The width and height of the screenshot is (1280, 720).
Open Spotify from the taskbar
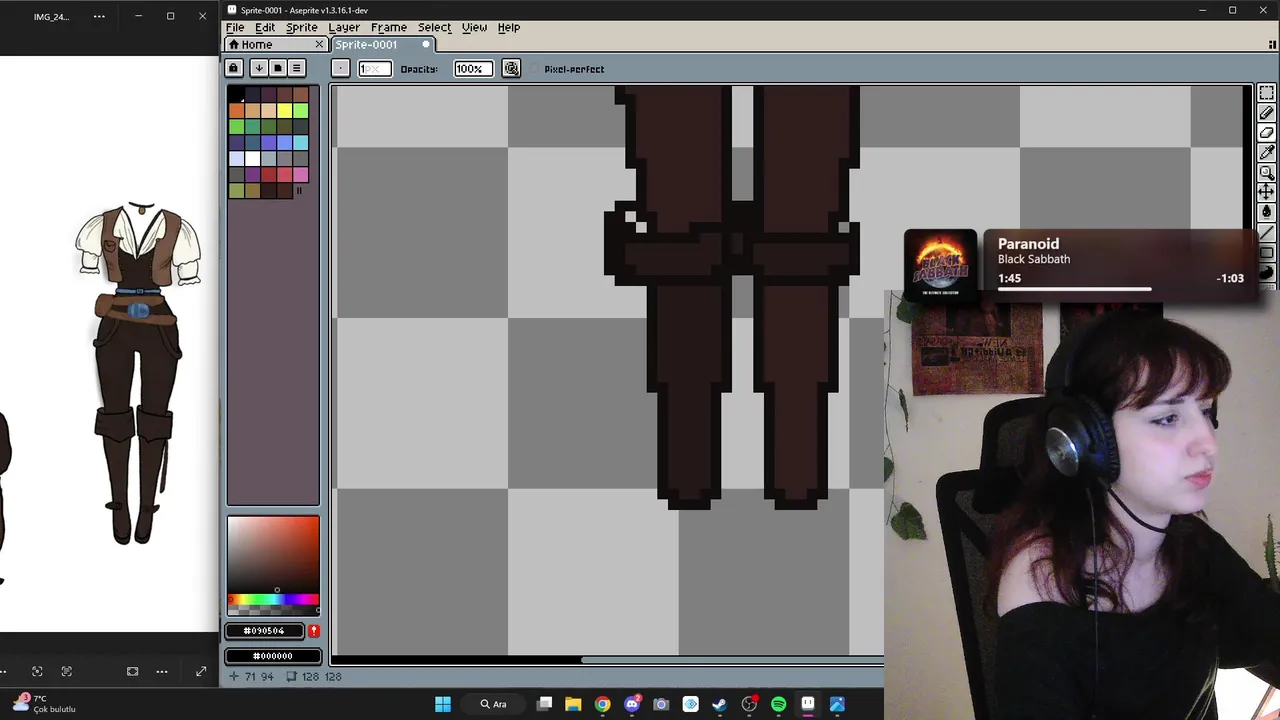(778, 704)
